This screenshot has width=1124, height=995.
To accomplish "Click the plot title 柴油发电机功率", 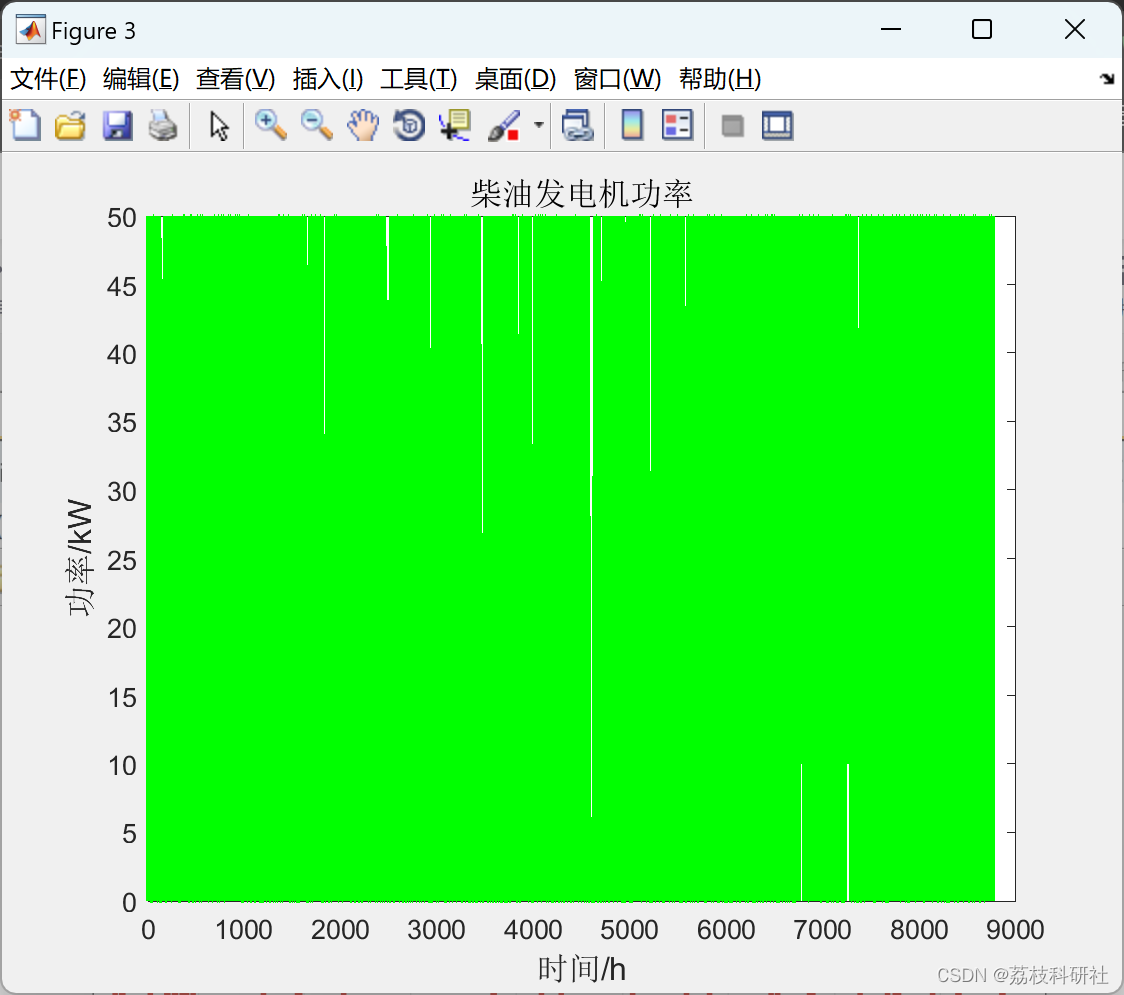I will coord(581,194).
